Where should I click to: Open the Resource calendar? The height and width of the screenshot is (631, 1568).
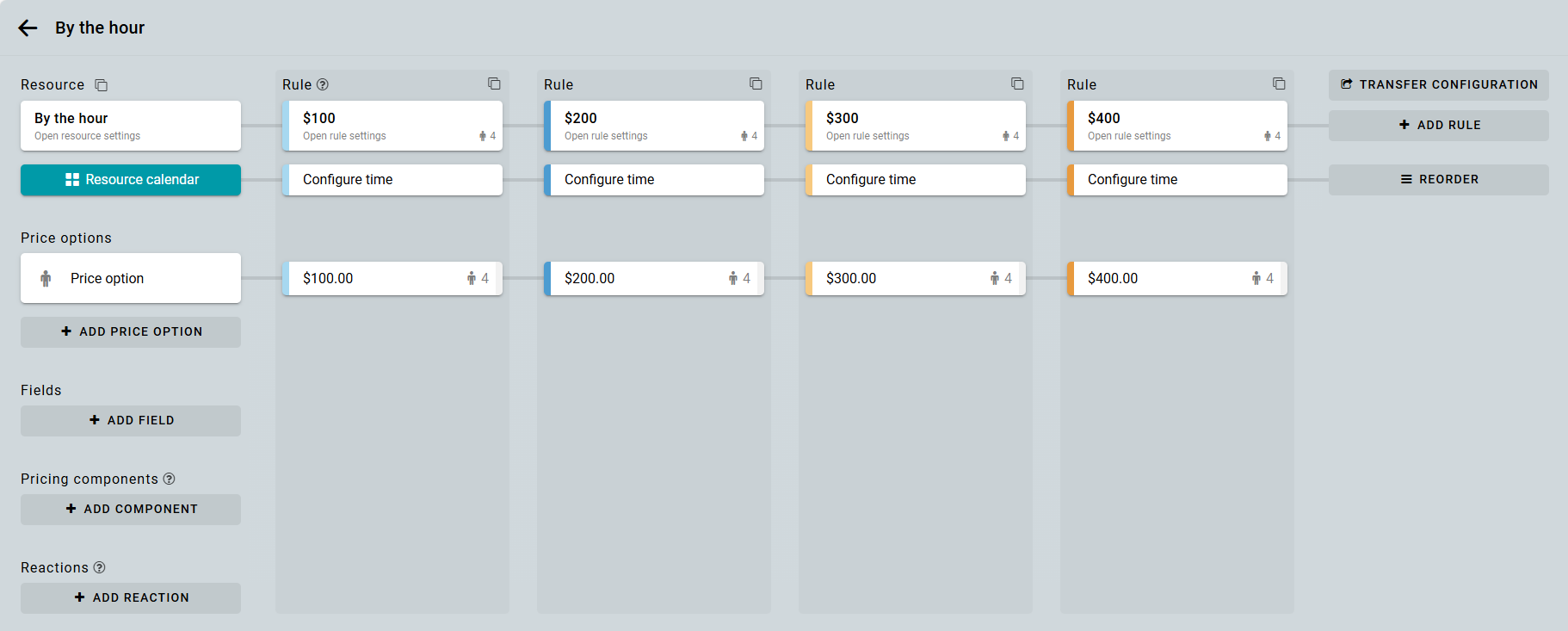click(131, 180)
